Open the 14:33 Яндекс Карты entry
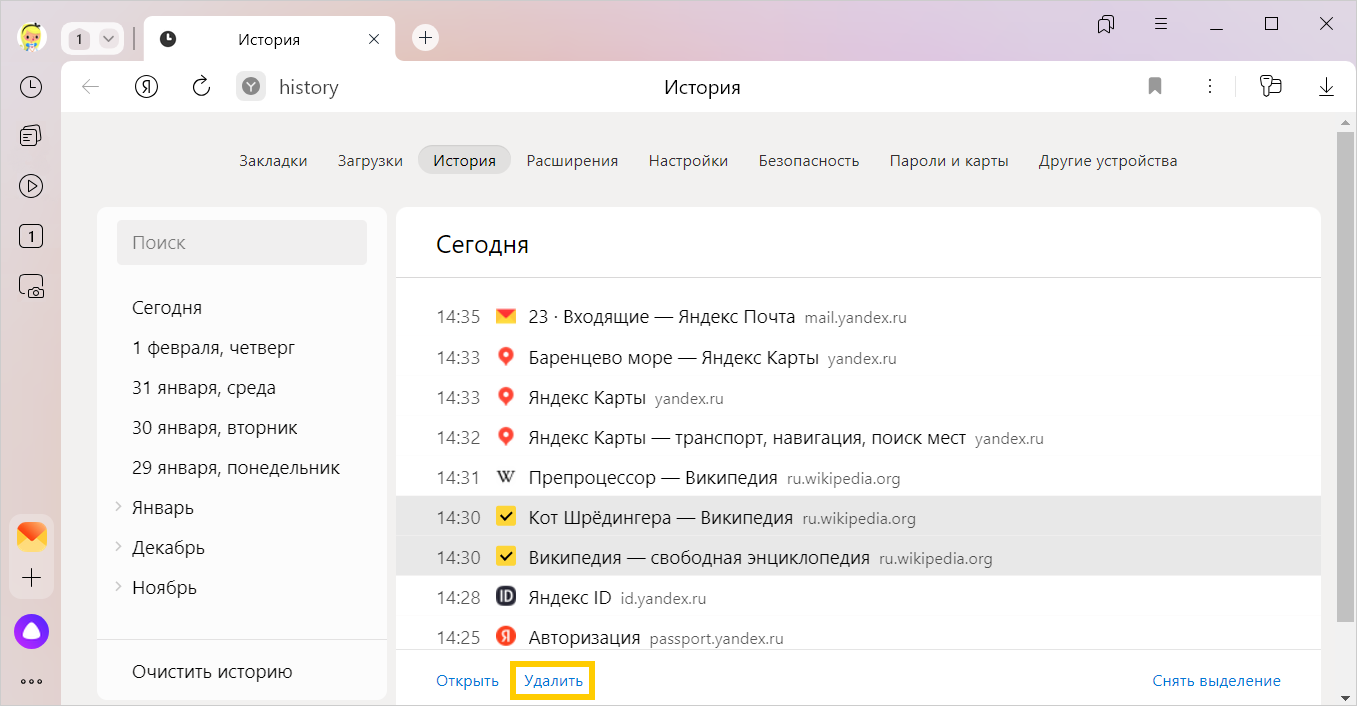1357x706 pixels. pyautogui.click(x=587, y=397)
